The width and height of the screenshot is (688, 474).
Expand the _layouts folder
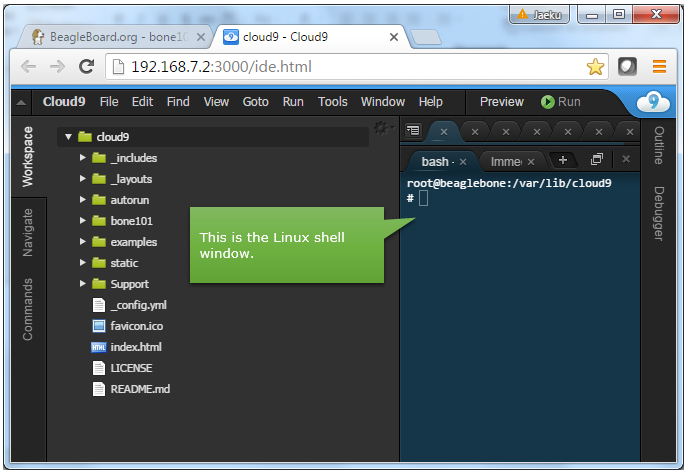82,179
